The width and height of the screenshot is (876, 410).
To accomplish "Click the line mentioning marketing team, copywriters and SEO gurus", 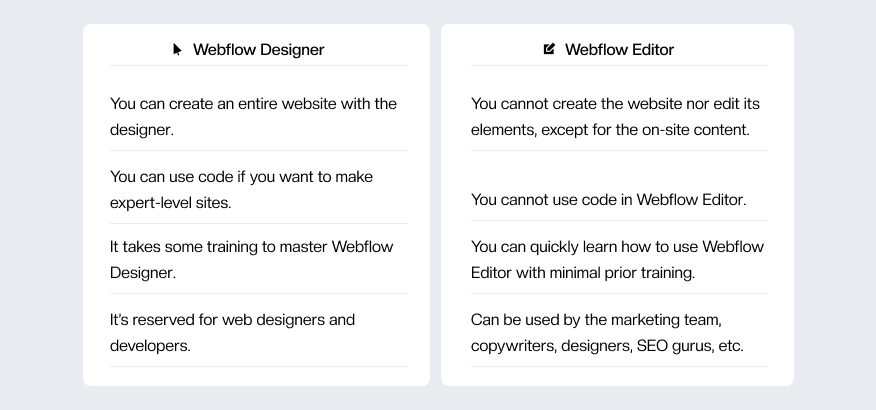I will 607,333.
